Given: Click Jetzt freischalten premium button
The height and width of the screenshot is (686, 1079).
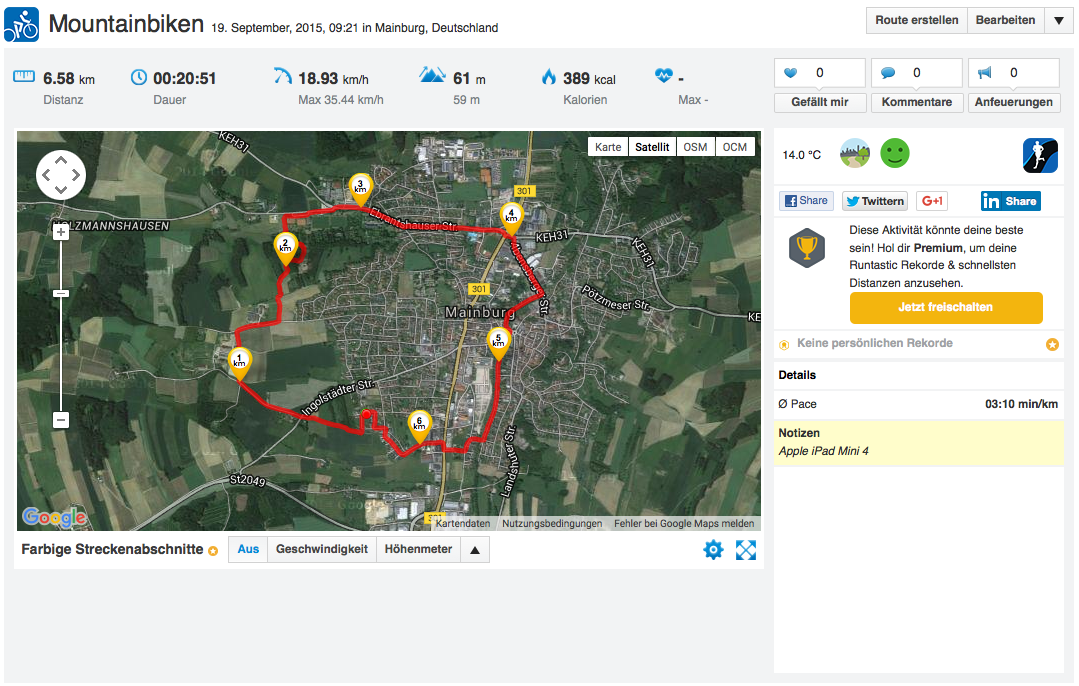Looking at the screenshot, I should point(946,308).
